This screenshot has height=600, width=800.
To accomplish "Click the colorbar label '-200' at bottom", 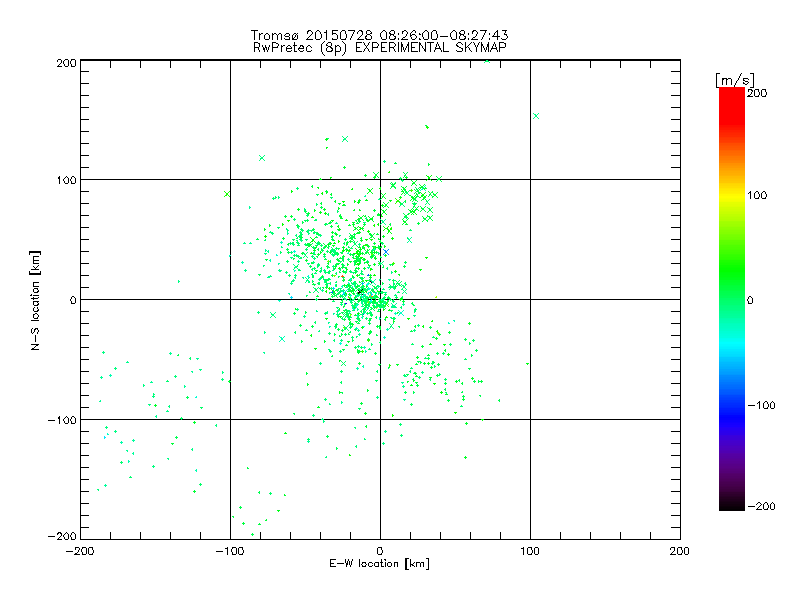I will 761,506.
